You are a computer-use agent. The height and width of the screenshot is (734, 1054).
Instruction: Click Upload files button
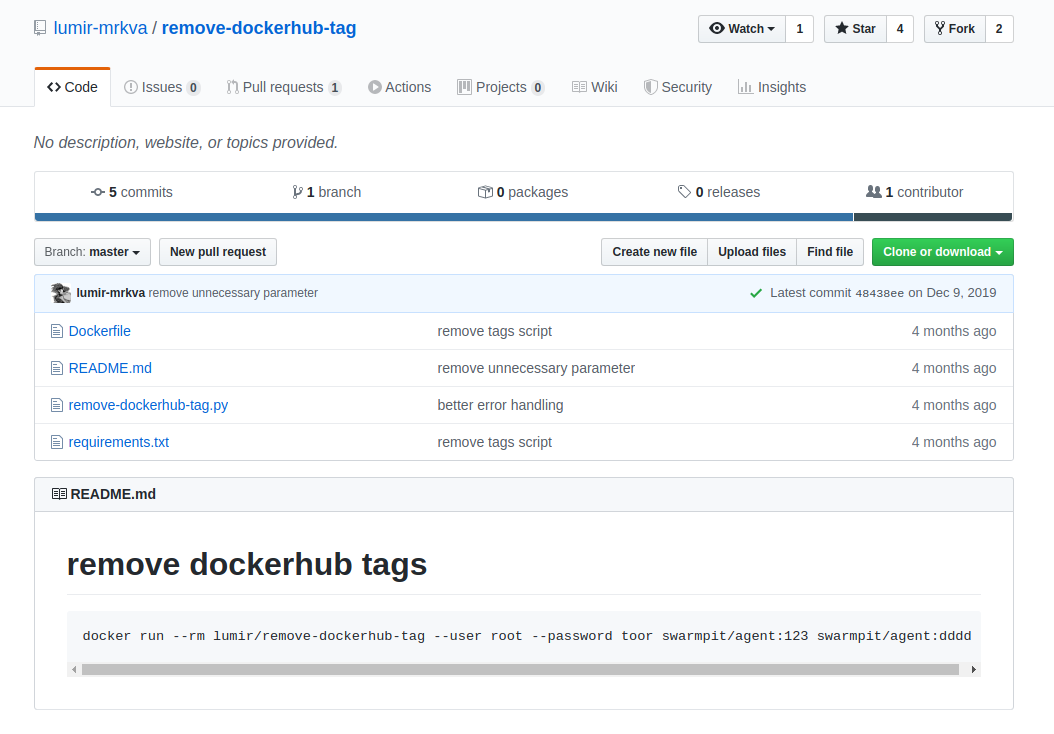tap(752, 252)
